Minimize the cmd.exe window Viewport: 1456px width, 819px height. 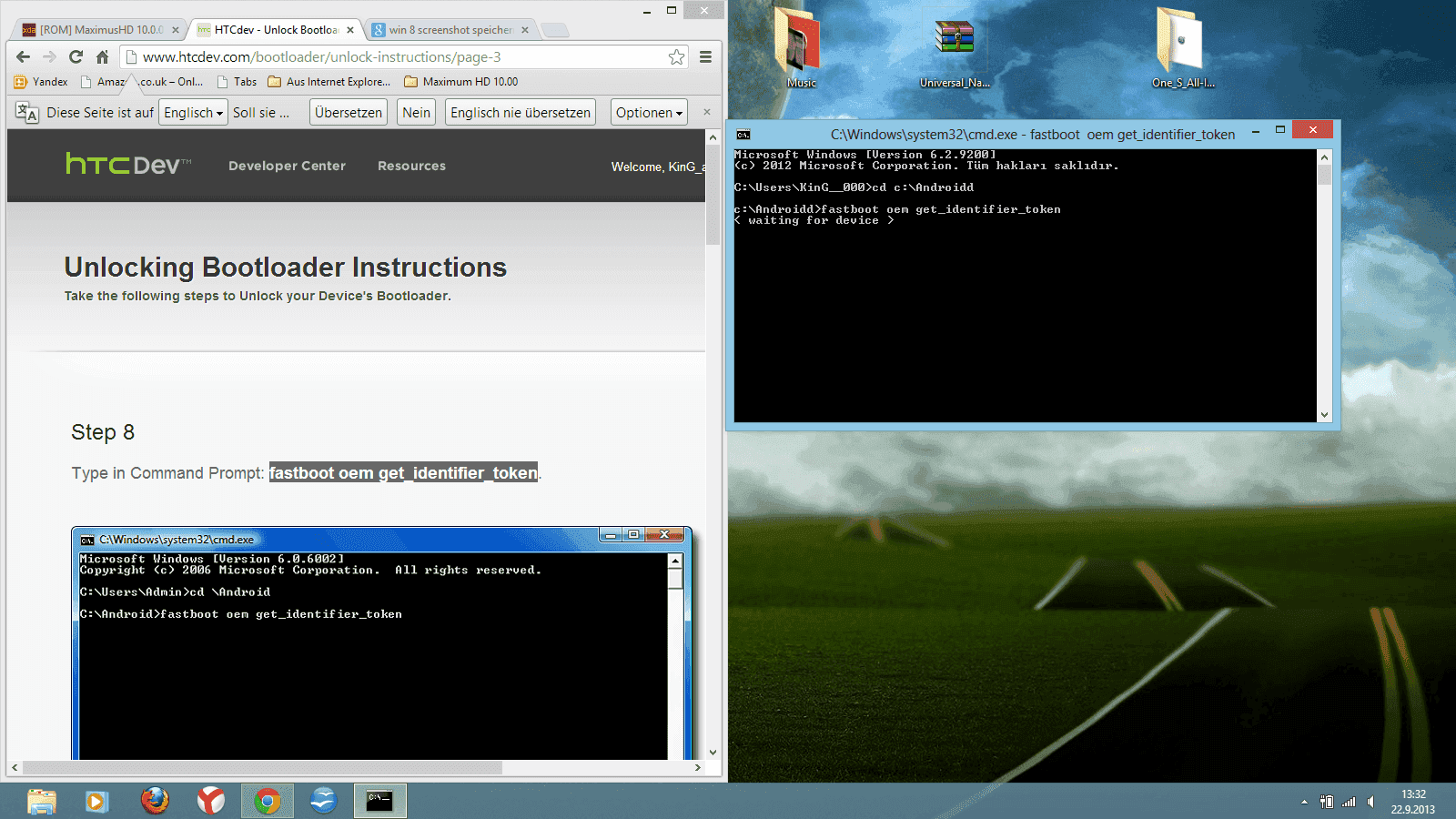[x=1255, y=130]
